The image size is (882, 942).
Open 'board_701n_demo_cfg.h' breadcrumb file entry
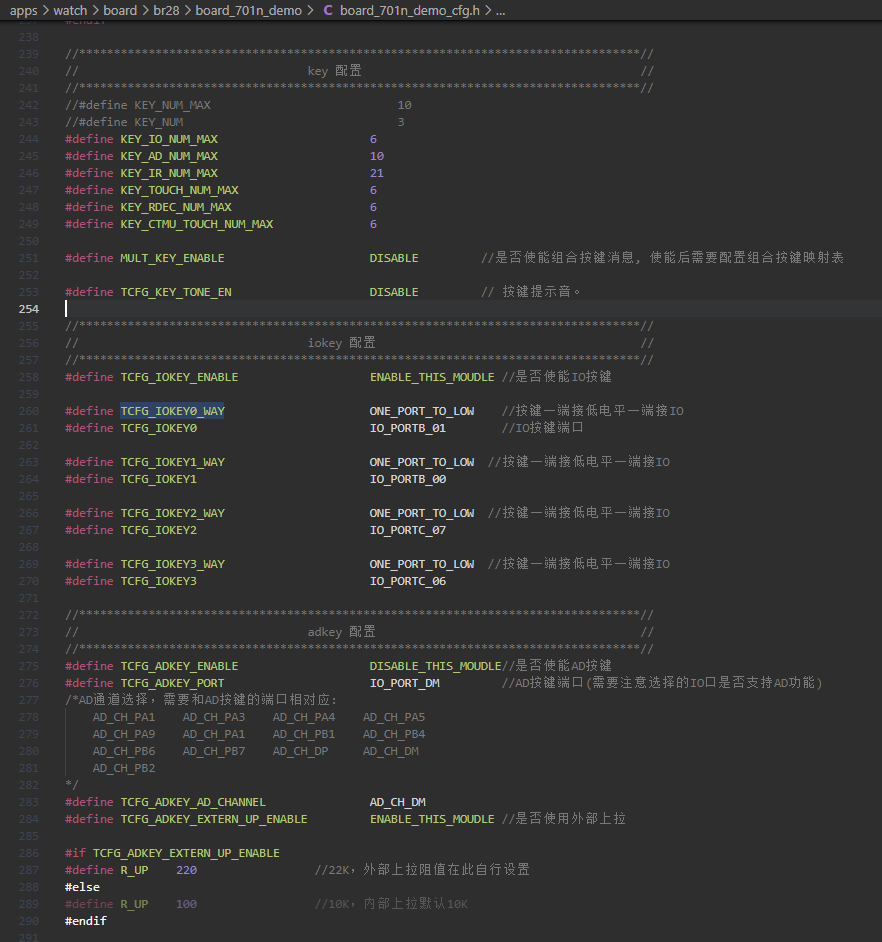coord(410,10)
